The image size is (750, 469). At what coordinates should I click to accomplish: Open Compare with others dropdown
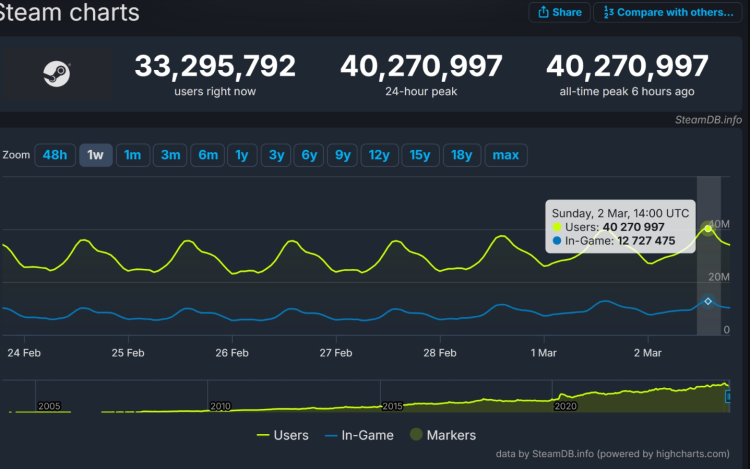click(x=669, y=12)
